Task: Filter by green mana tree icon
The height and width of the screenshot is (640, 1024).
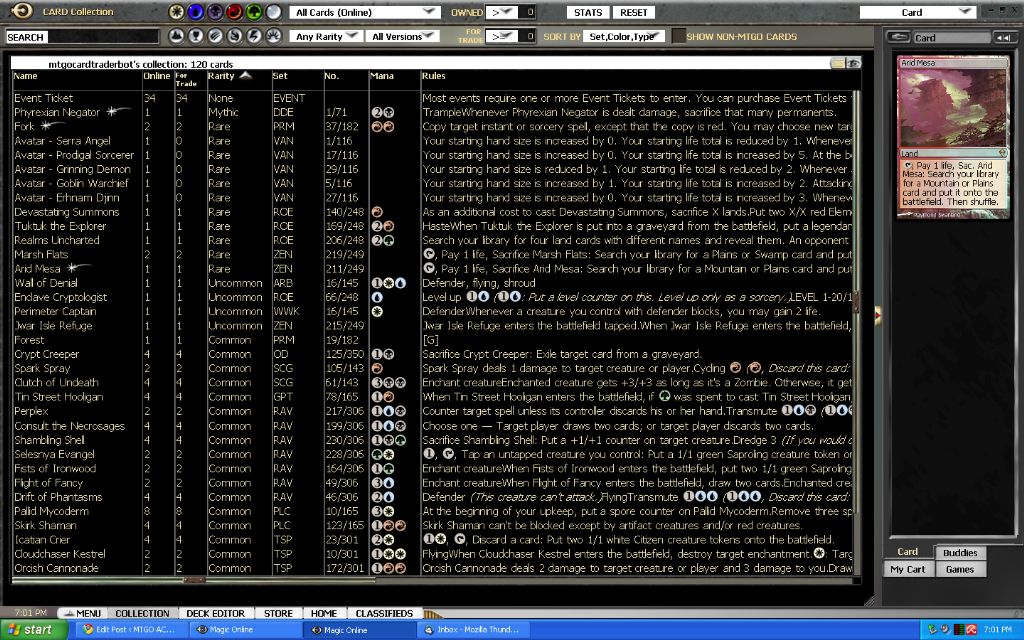Action: point(253,13)
